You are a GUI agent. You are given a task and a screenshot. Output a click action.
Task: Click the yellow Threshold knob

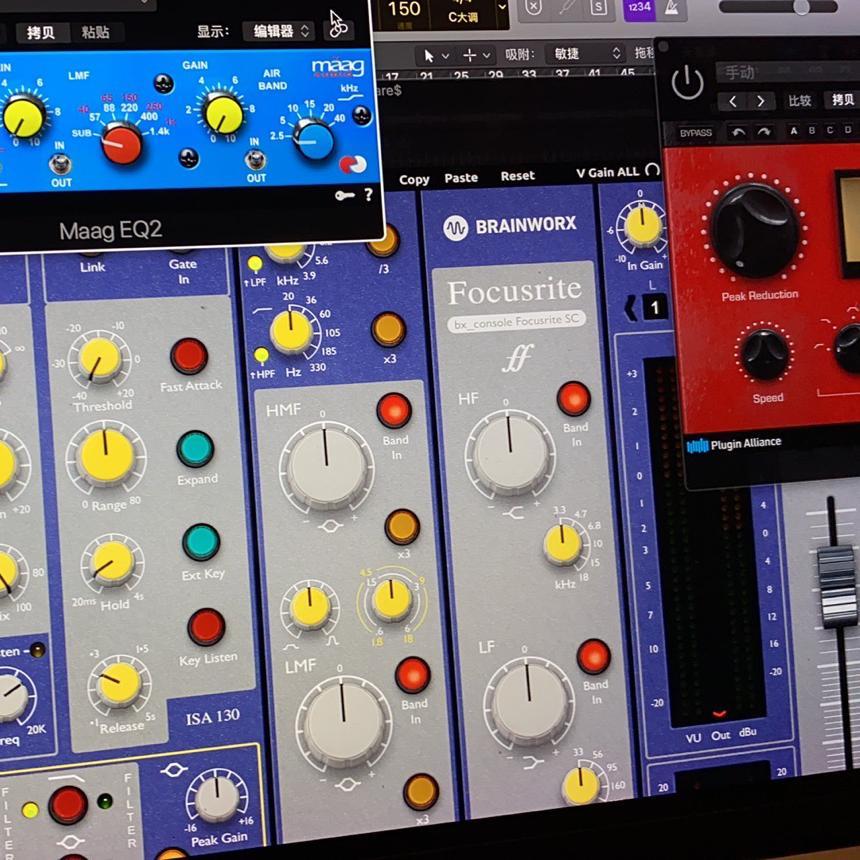100,359
